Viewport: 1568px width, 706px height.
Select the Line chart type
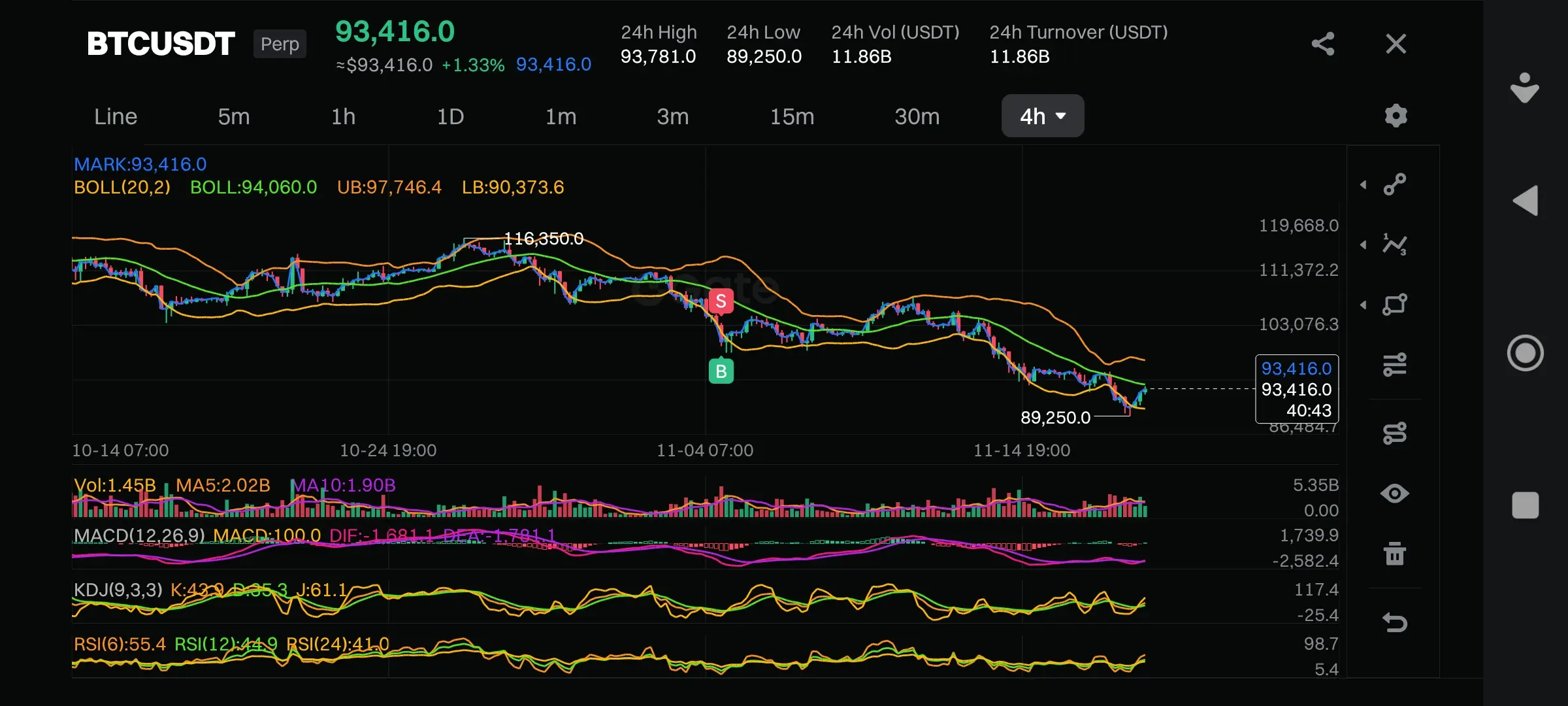(x=116, y=116)
